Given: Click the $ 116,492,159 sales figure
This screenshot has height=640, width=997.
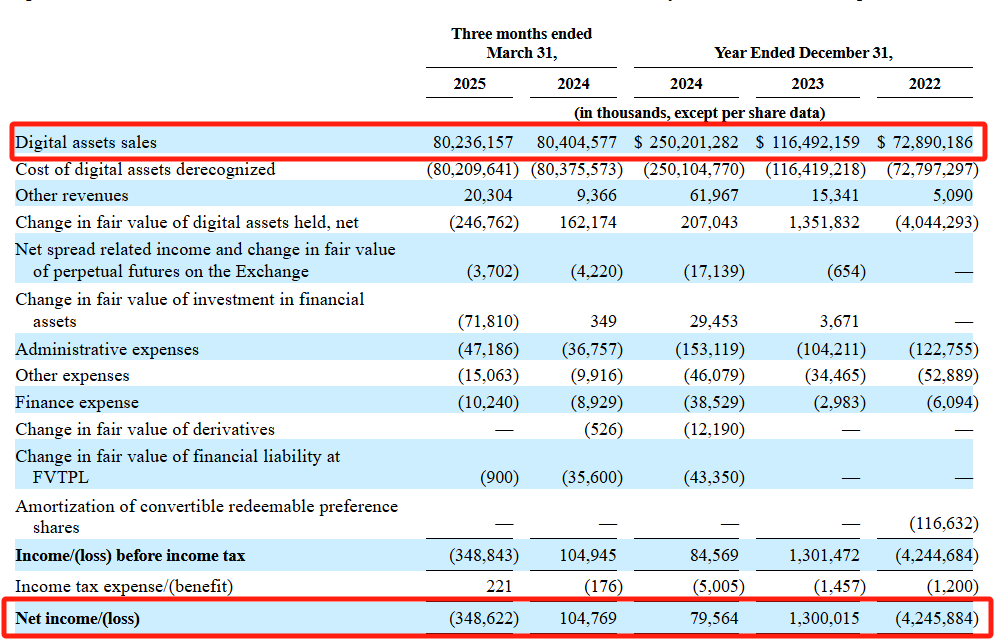Looking at the screenshot, I should (x=808, y=142).
